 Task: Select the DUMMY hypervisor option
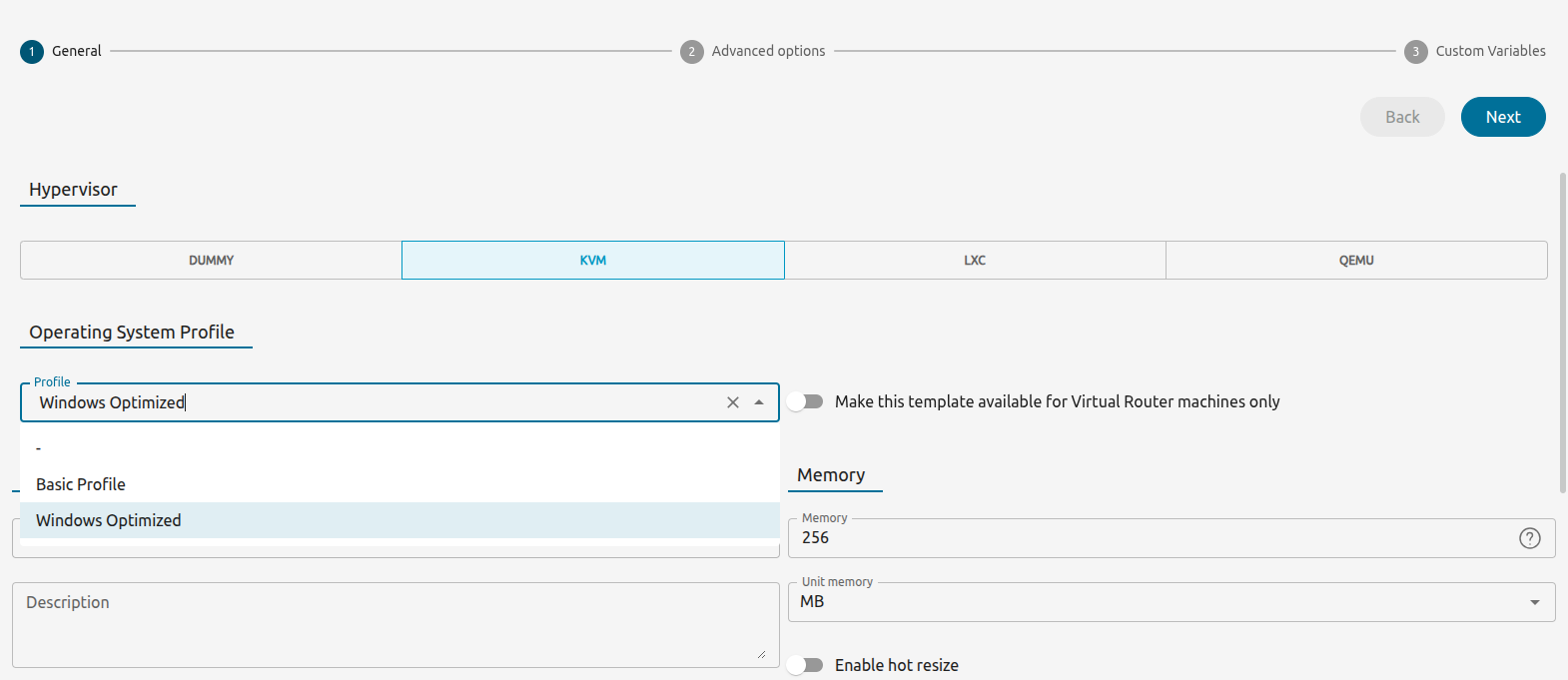(211, 261)
